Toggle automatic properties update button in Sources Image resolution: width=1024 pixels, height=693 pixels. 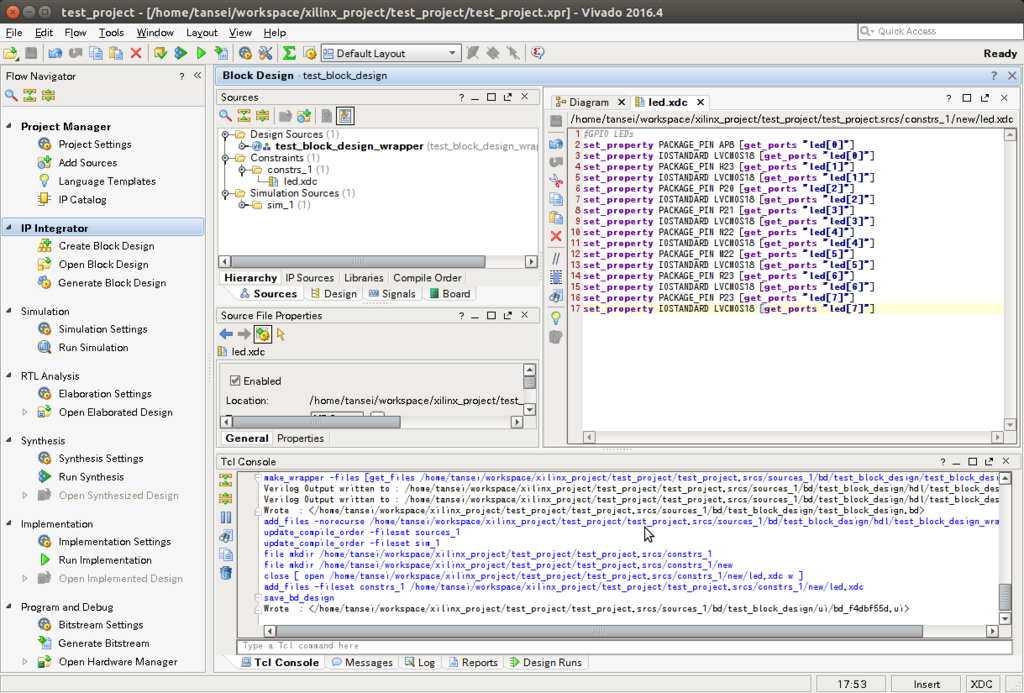[345, 116]
